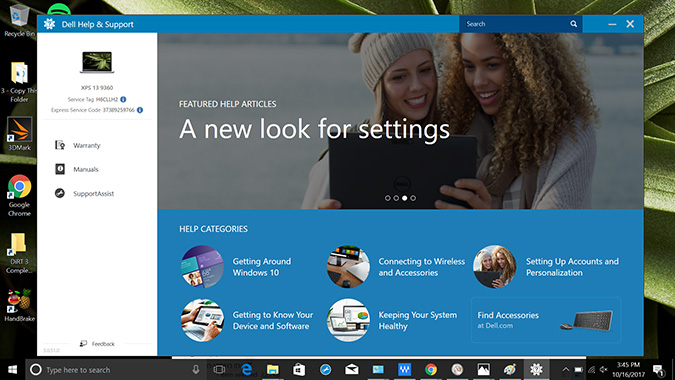The image size is (675, 380).
Task: Open the Windows Start menu
Action: [x=12, y=370]
